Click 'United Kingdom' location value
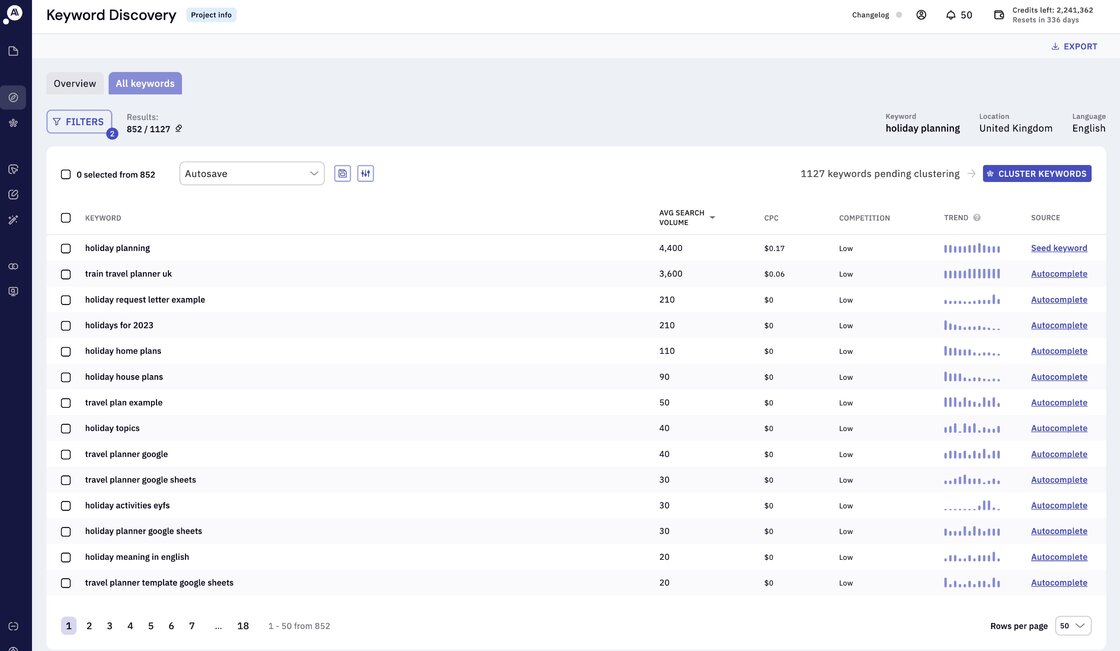1120x651 pixels. click(1016, 129)
